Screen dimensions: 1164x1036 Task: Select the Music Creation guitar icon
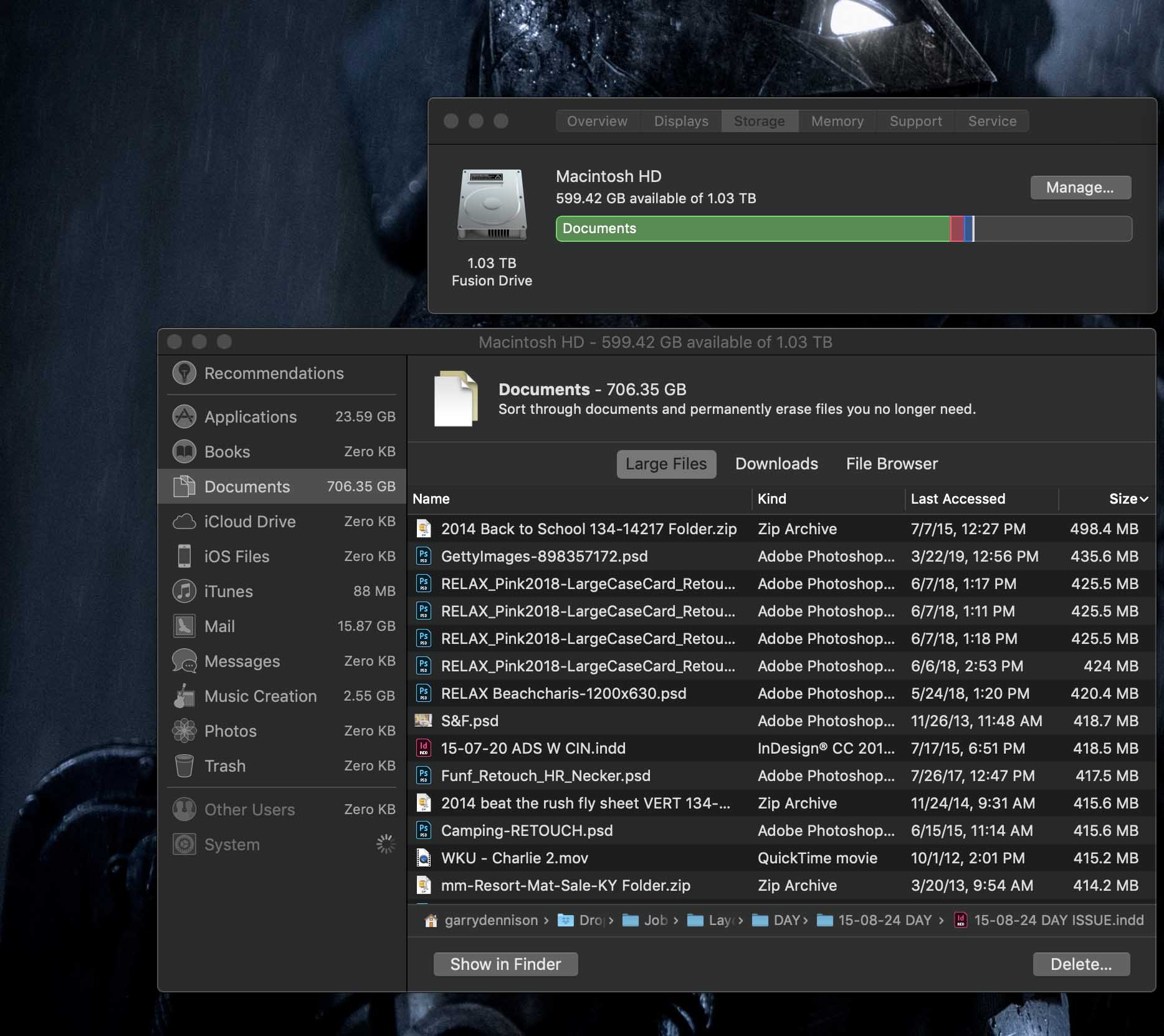[184, 696]
